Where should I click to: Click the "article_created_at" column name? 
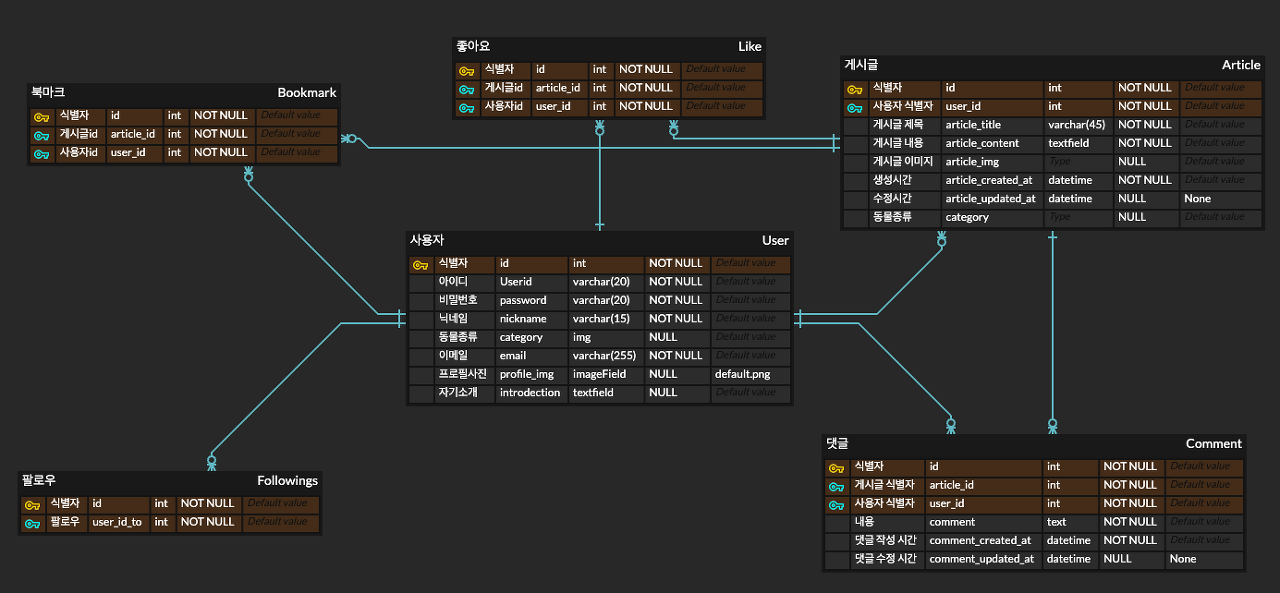tap(989, 180)
